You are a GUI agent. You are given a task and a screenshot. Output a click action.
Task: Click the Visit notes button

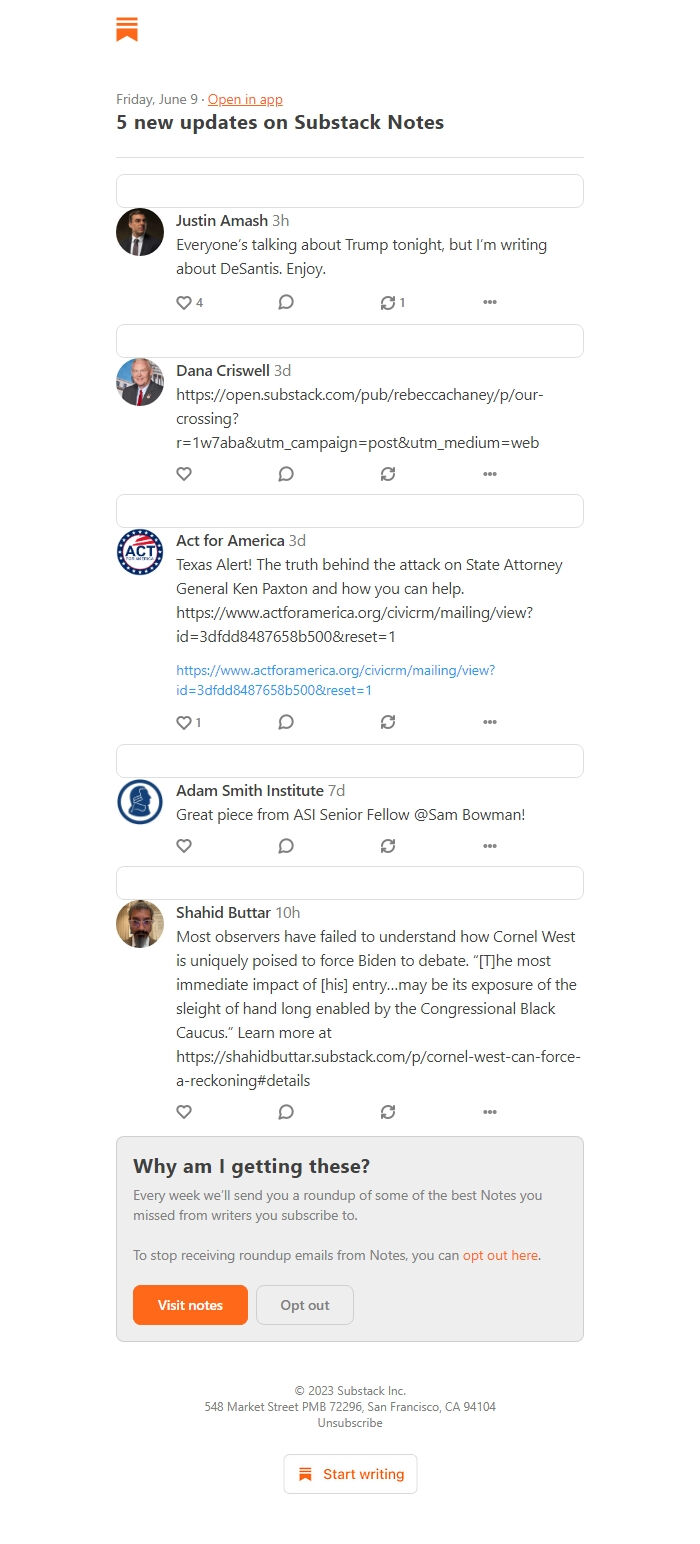point(190,1305)
